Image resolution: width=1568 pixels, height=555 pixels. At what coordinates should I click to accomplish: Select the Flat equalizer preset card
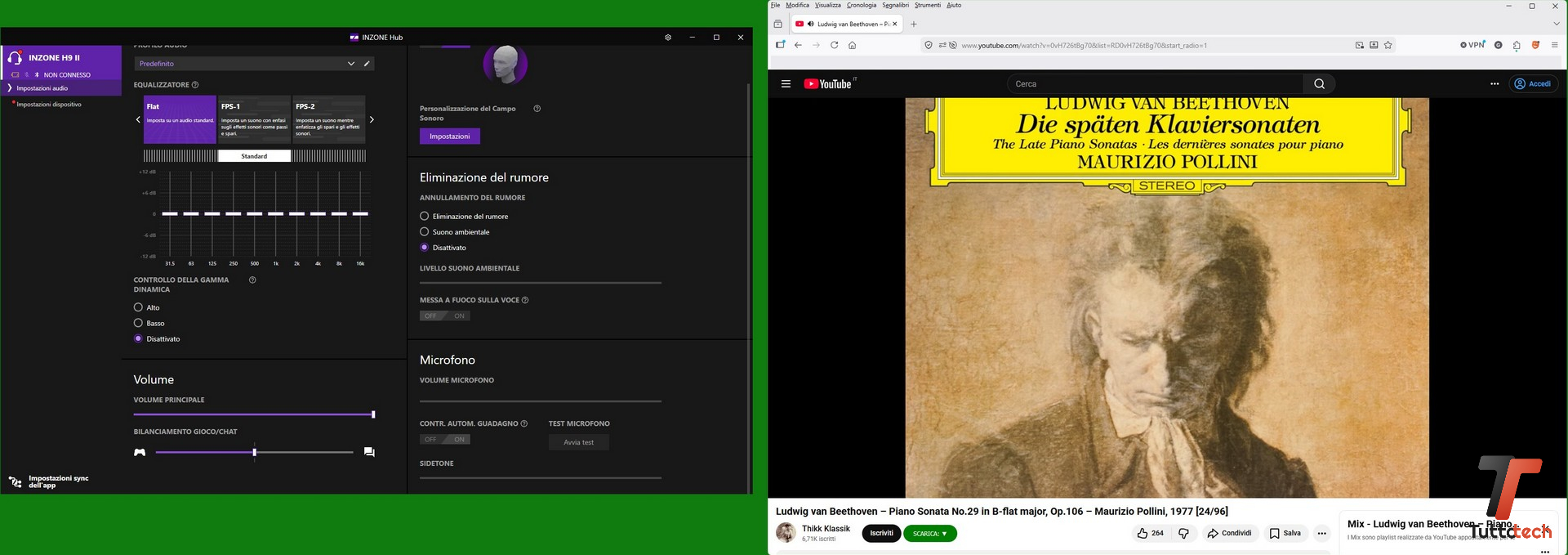tap(180, 119)
